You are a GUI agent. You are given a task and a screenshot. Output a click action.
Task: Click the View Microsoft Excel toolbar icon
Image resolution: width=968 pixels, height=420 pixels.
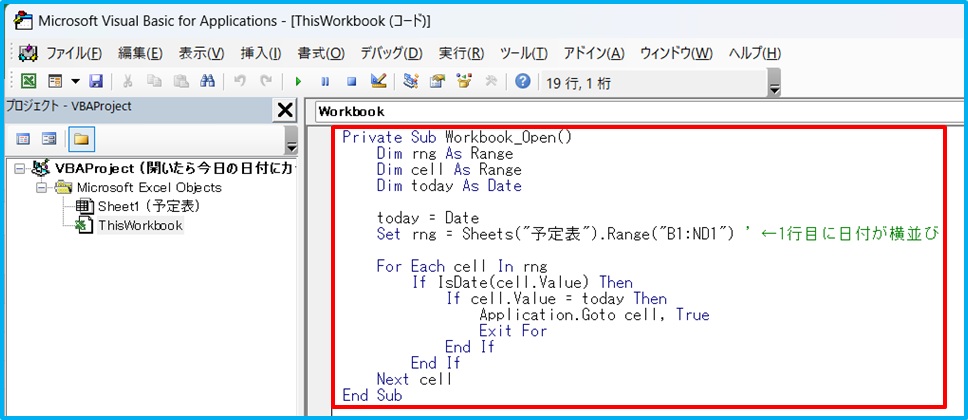[x=29, y=82]
